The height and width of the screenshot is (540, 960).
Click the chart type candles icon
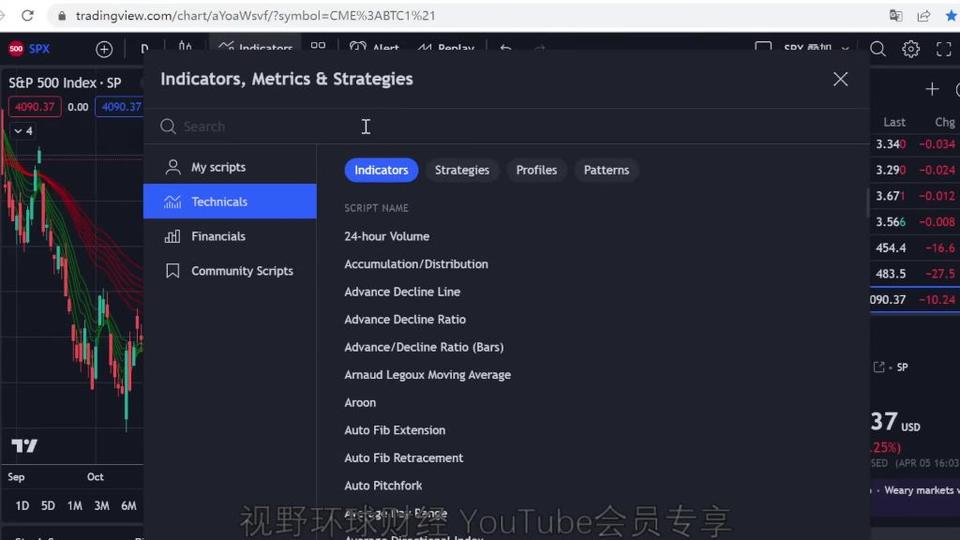coord(185,48)
